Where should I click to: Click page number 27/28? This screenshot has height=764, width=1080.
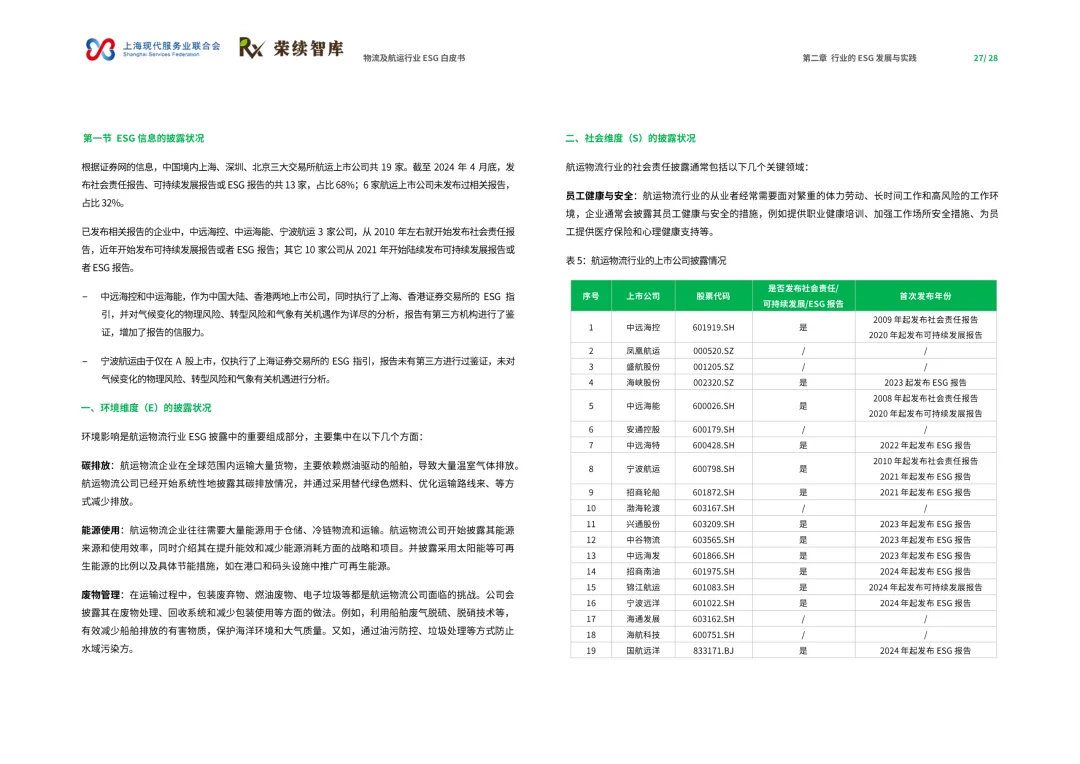click(985, 58)
